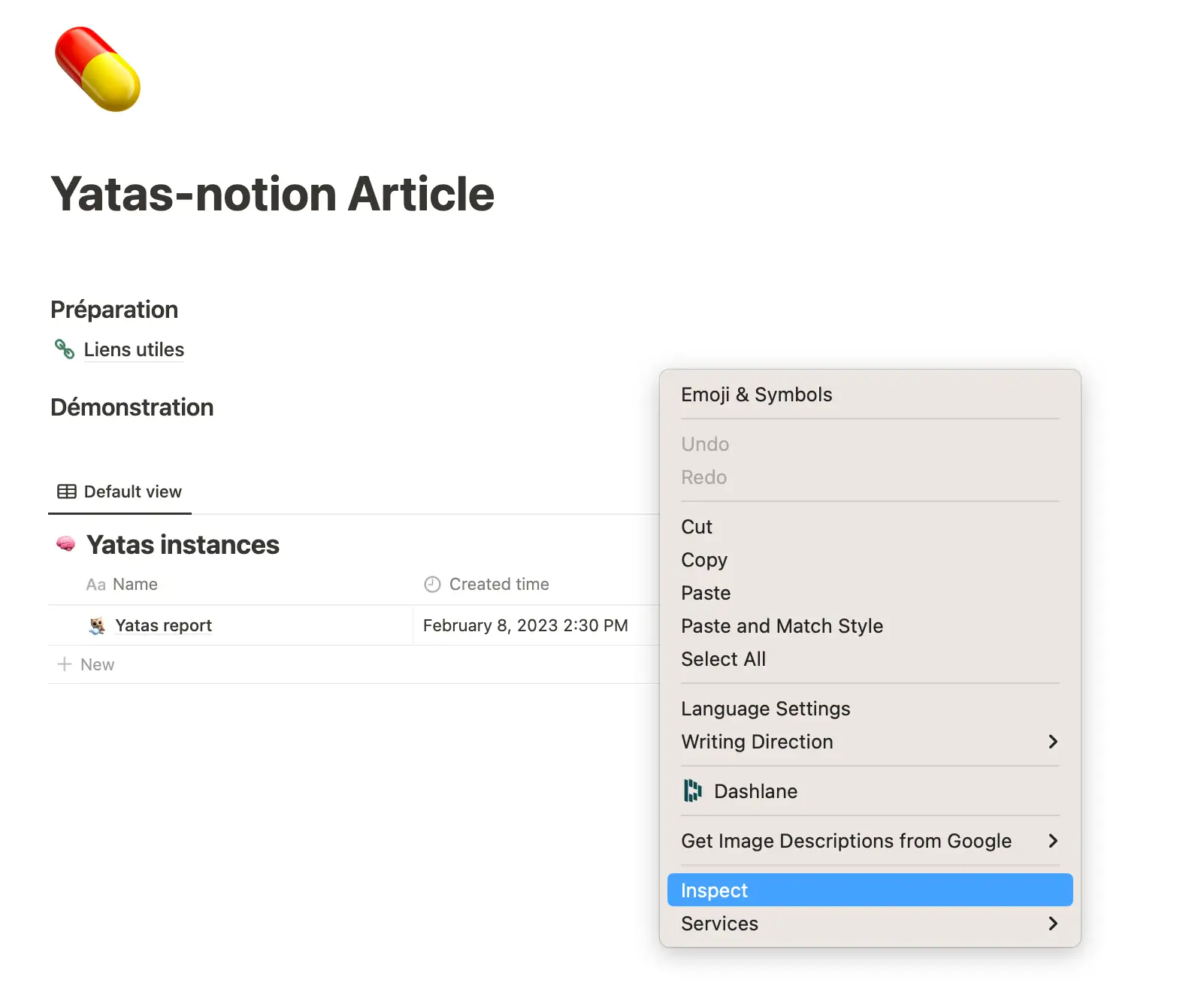Click the table icon in Default view
The height and width of the screenshot is (998, 1204).
pos(67,491)
